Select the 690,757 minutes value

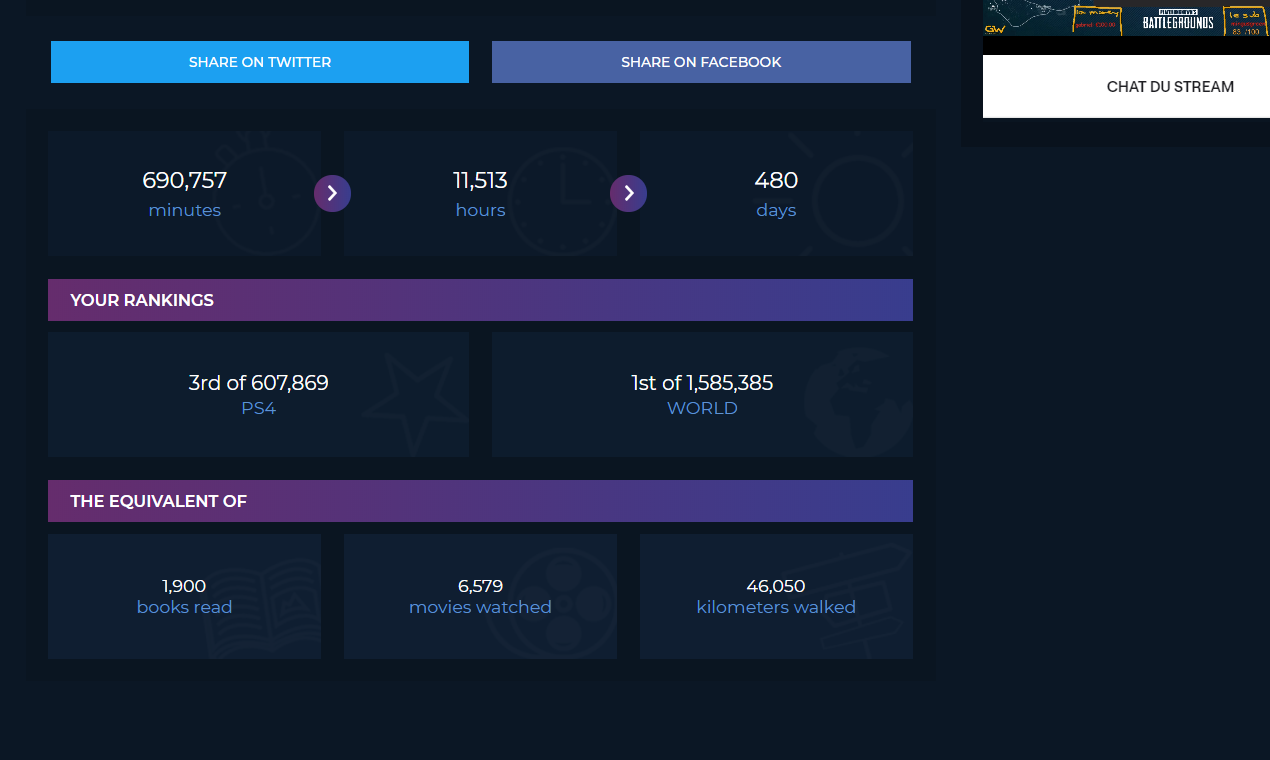[x=185, y=181]
